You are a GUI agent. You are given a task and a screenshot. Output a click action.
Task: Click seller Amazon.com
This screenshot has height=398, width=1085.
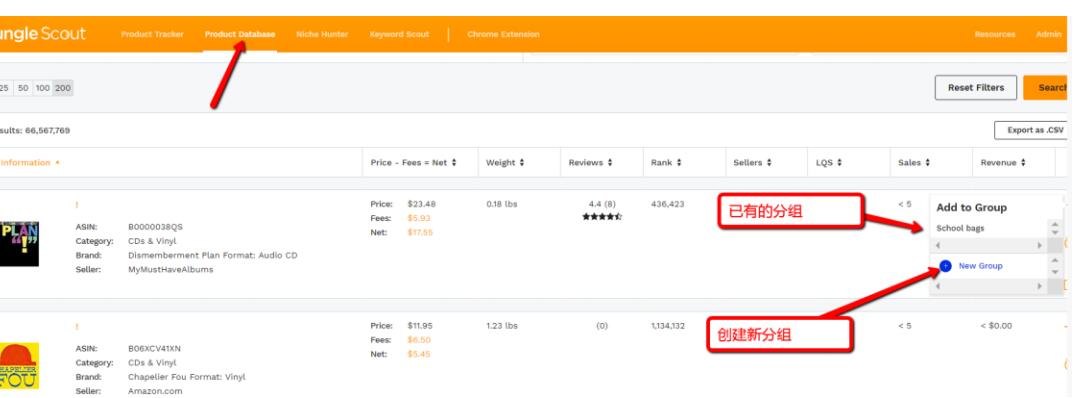155,391
